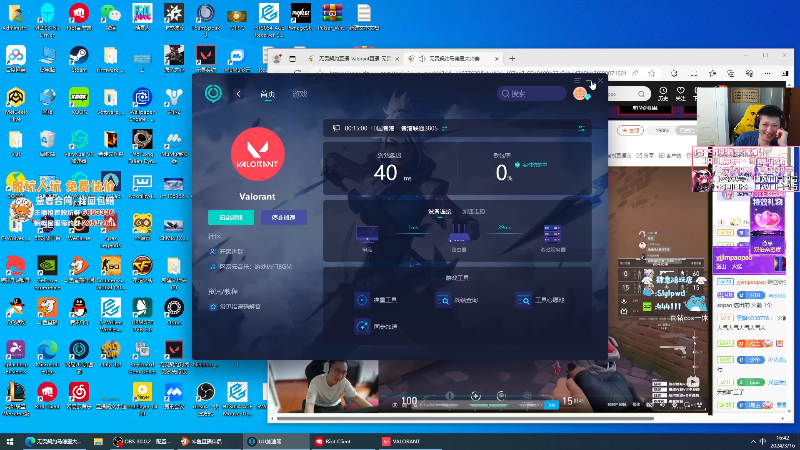Click the Valorant game logo
This screenshot has height=450, width=800.
click(x=257, y=154)
